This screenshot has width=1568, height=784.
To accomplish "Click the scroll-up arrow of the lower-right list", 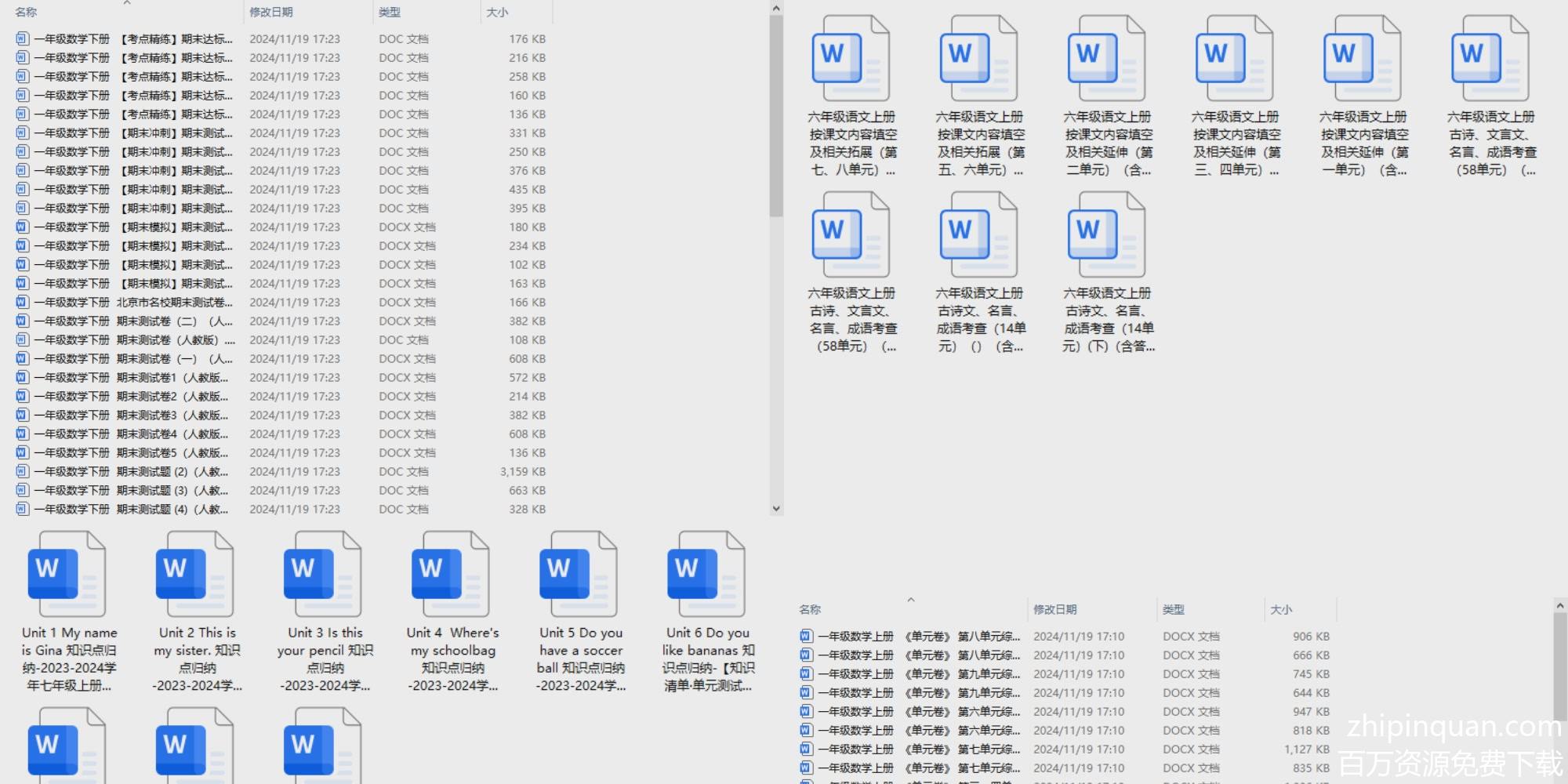I will tap(1559, 606).
